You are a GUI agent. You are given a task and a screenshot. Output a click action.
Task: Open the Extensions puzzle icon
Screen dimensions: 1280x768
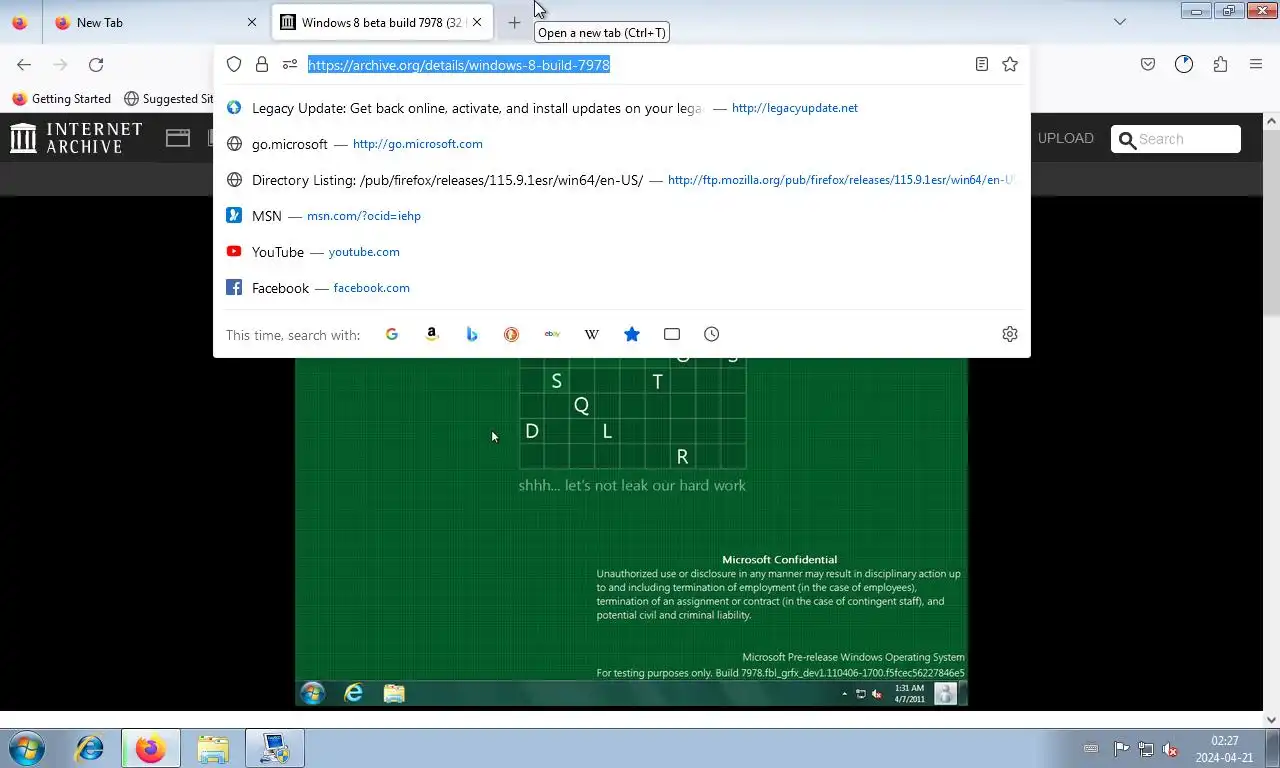(x=1220, y=64)
